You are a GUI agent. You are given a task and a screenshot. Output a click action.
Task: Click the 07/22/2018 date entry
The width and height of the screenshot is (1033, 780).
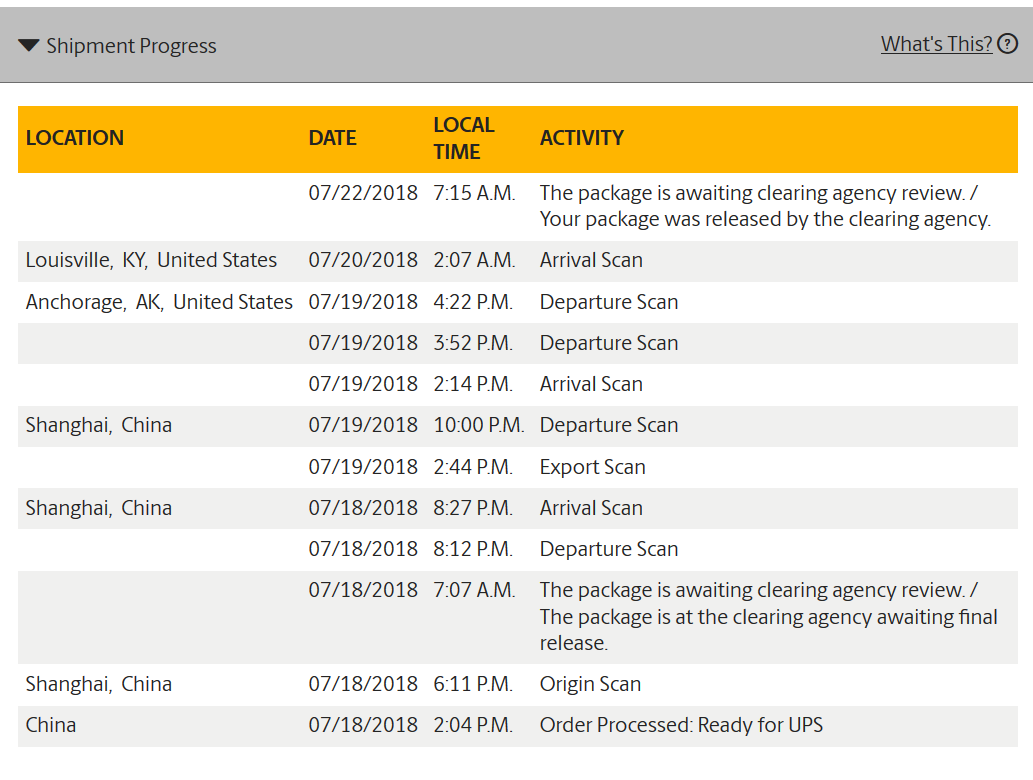click(363, 193)
